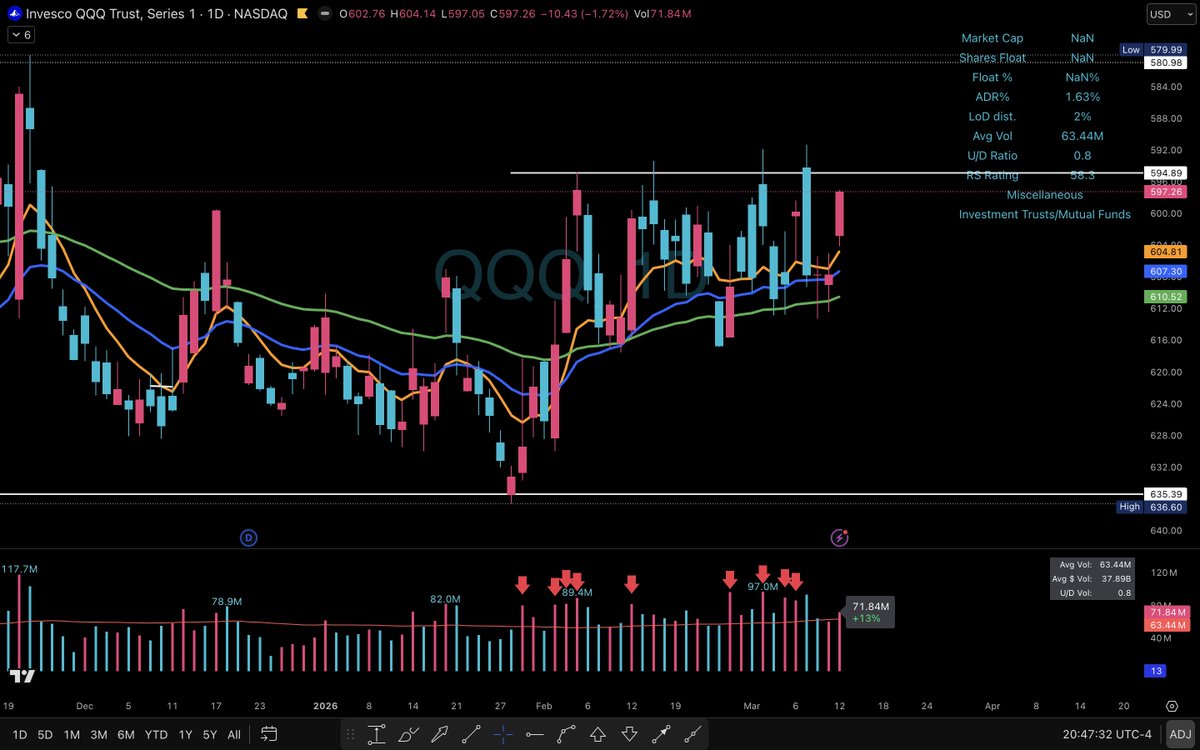Click the 117.7M volume peak label
The image size is (1200, 750).
[20, 569]
